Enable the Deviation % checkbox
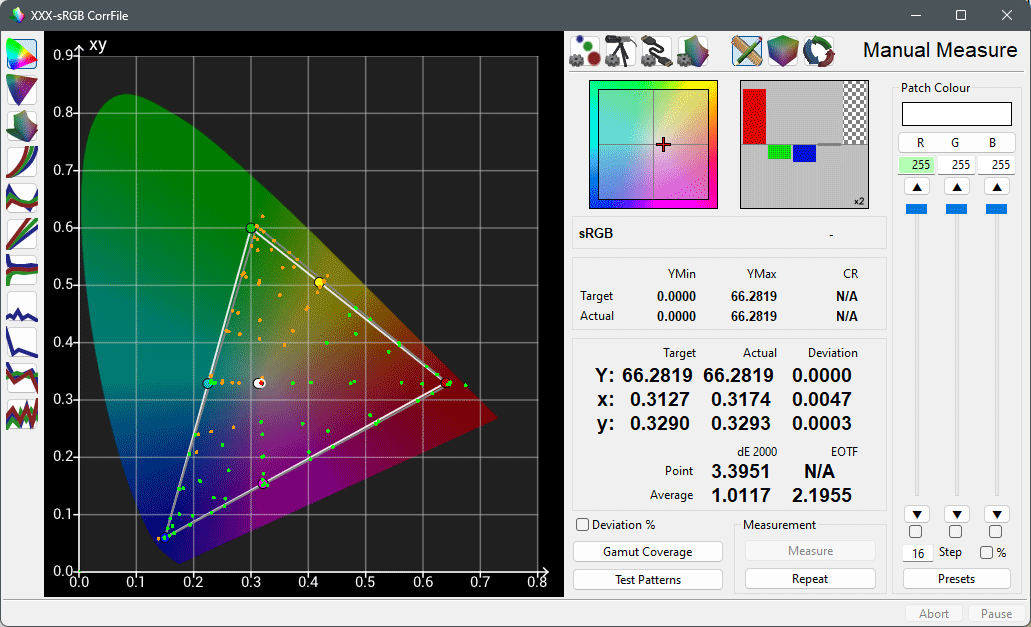 click(x=583, y=524)
